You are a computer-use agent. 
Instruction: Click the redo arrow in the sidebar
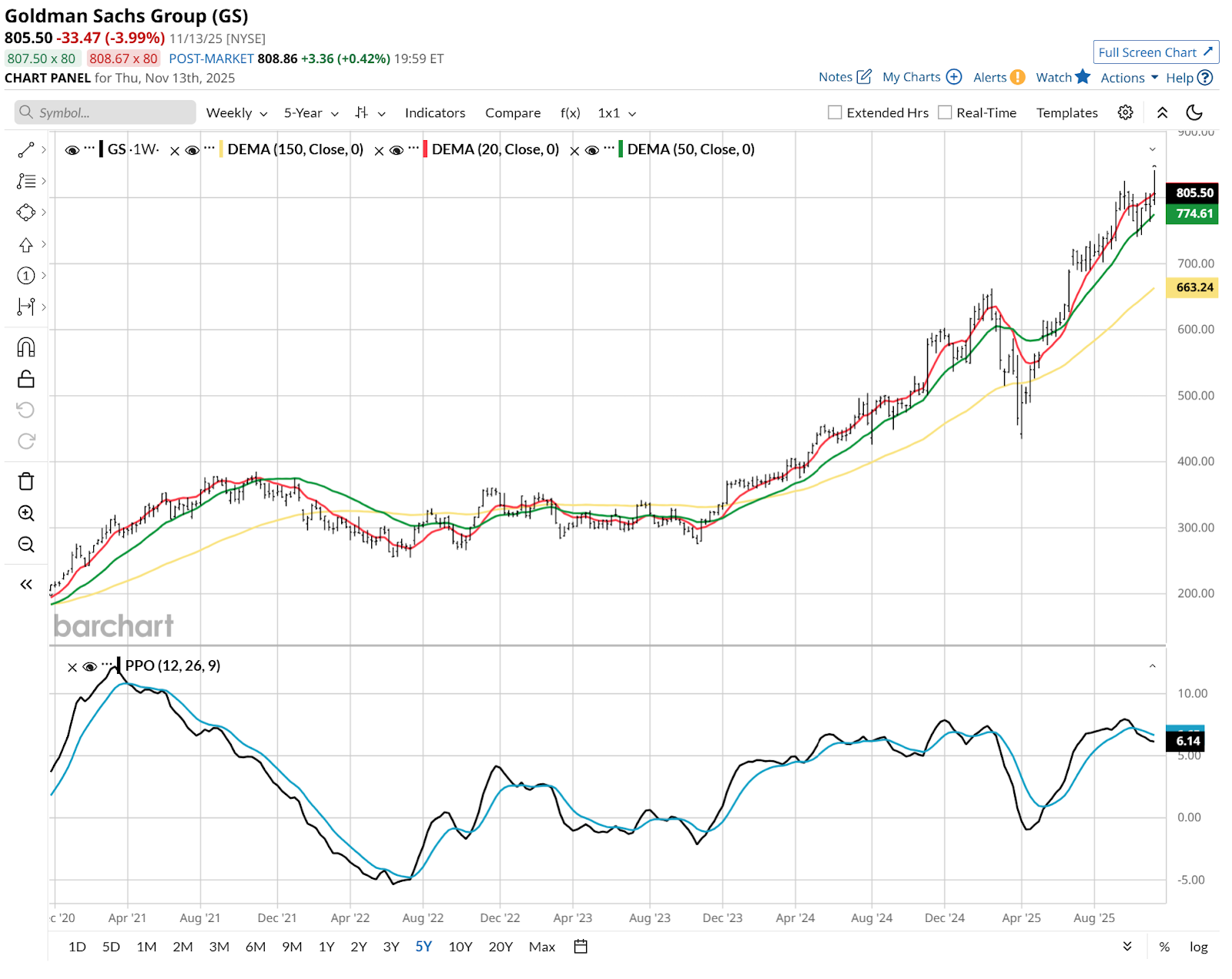point(25,441)
